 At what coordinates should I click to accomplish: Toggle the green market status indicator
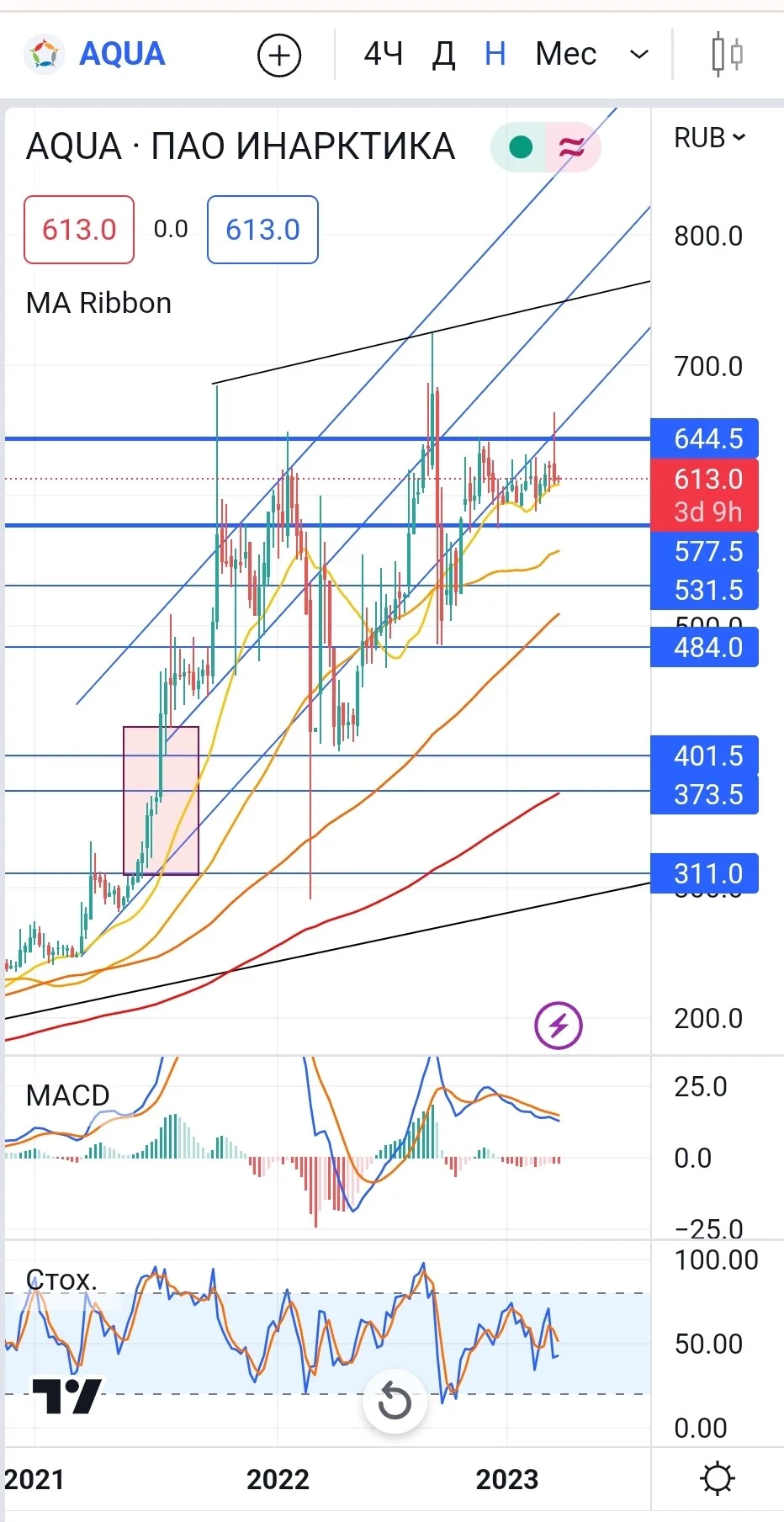click(521, 147)
